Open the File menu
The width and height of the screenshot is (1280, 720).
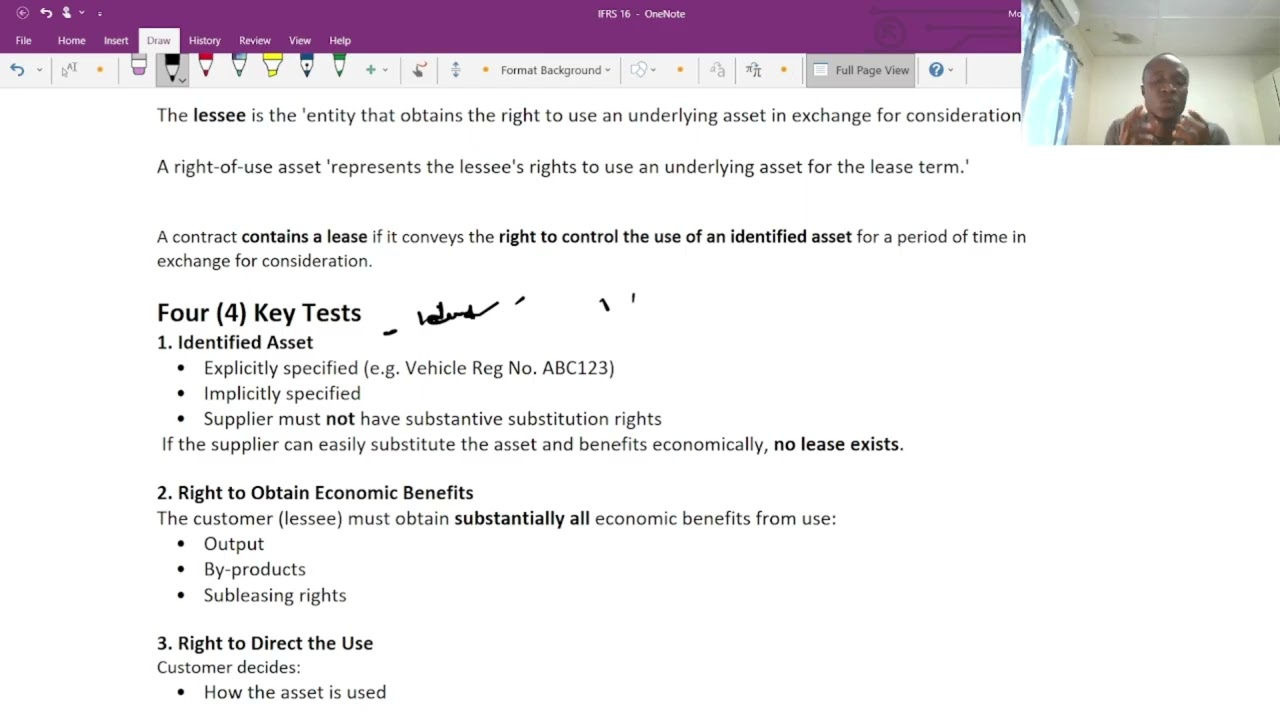pyautogui.click(x=23, y=40)
